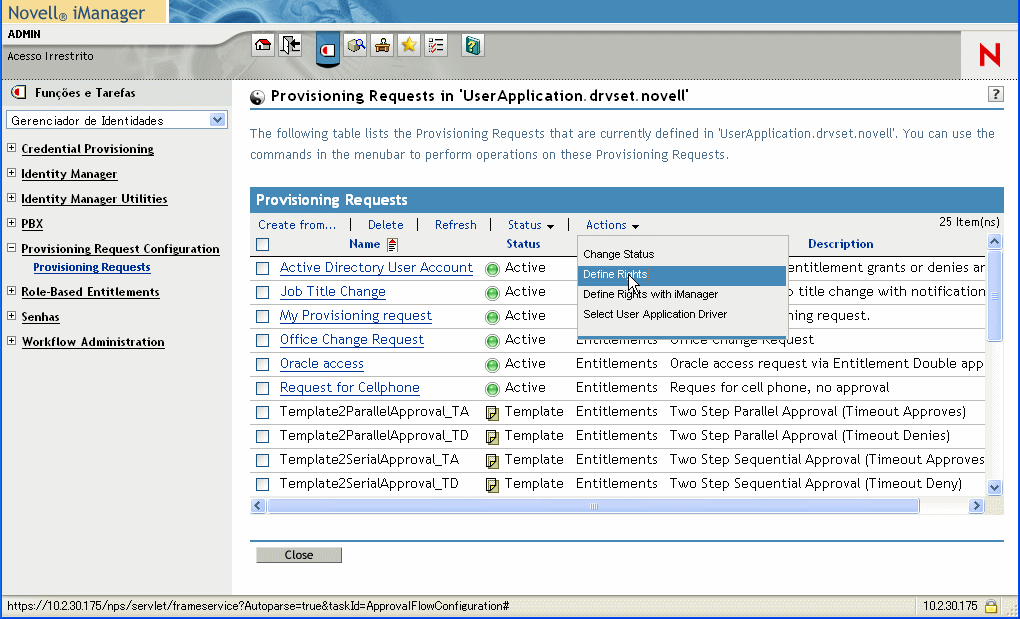Viewport: 1020px width, 619px height.
Task: Click the checklist Preferences icon
Action: (x=436, y=45)
